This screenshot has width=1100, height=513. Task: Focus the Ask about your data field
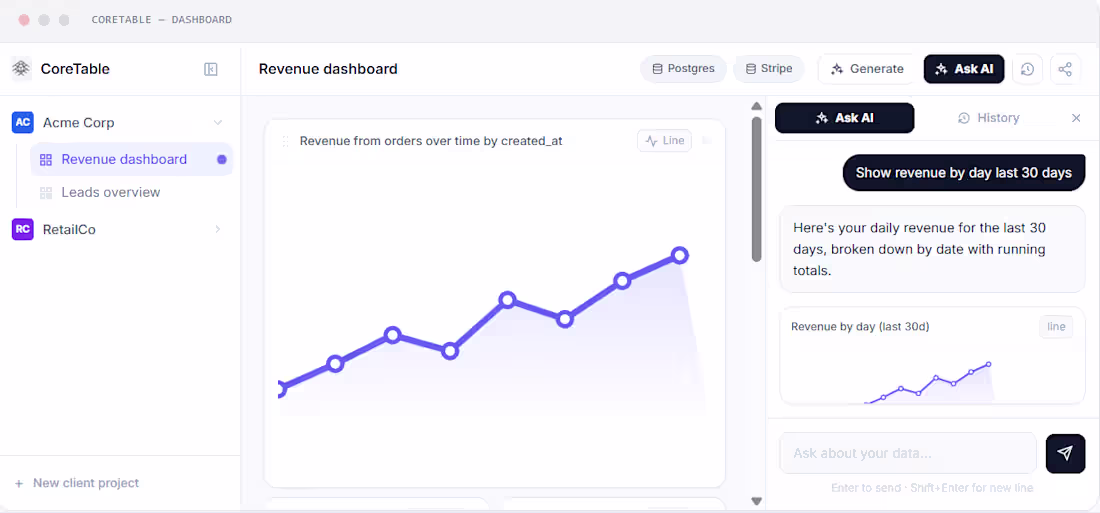[908, 453]
